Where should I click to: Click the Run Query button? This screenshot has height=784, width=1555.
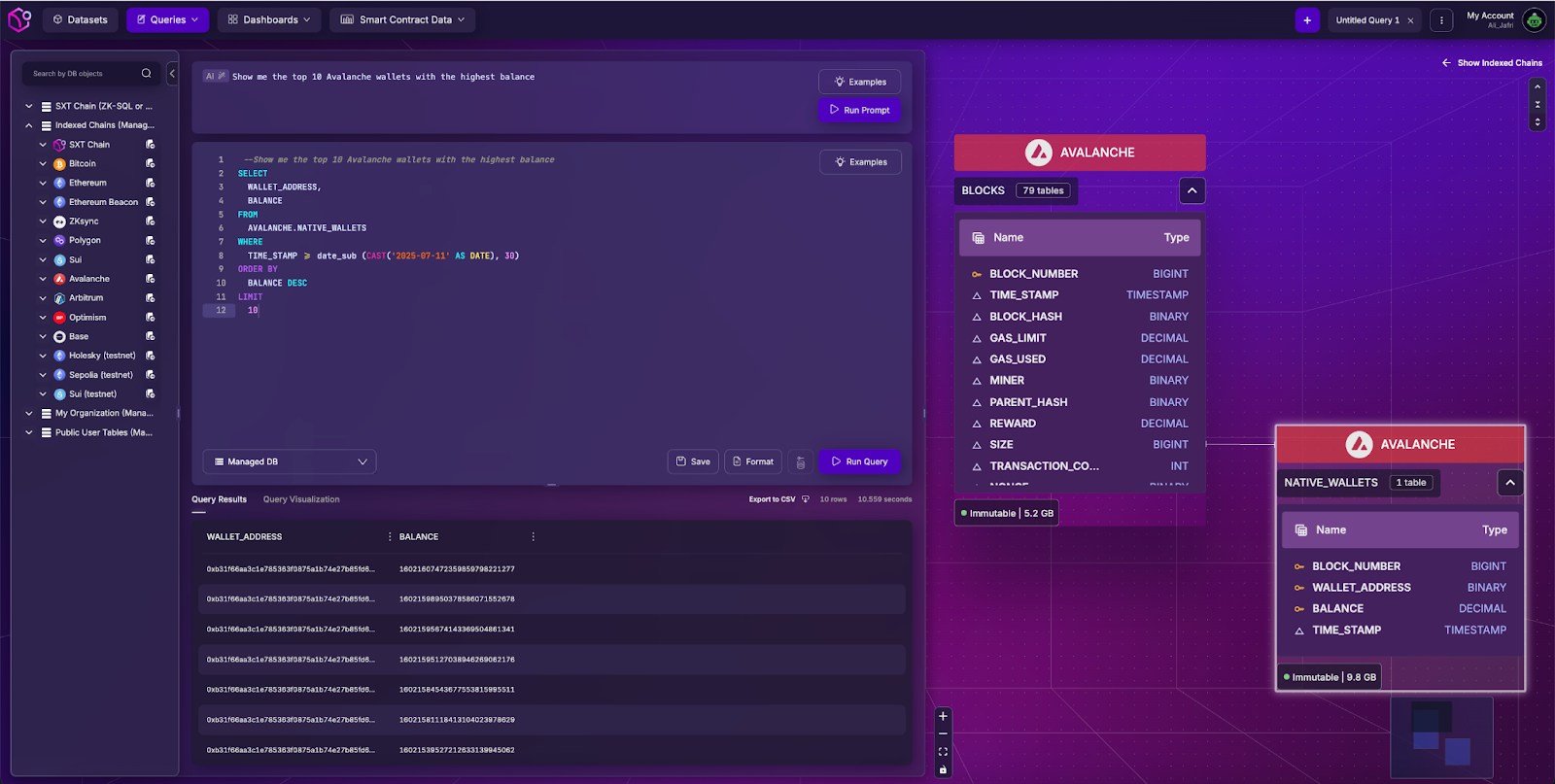tap(860, 461)
